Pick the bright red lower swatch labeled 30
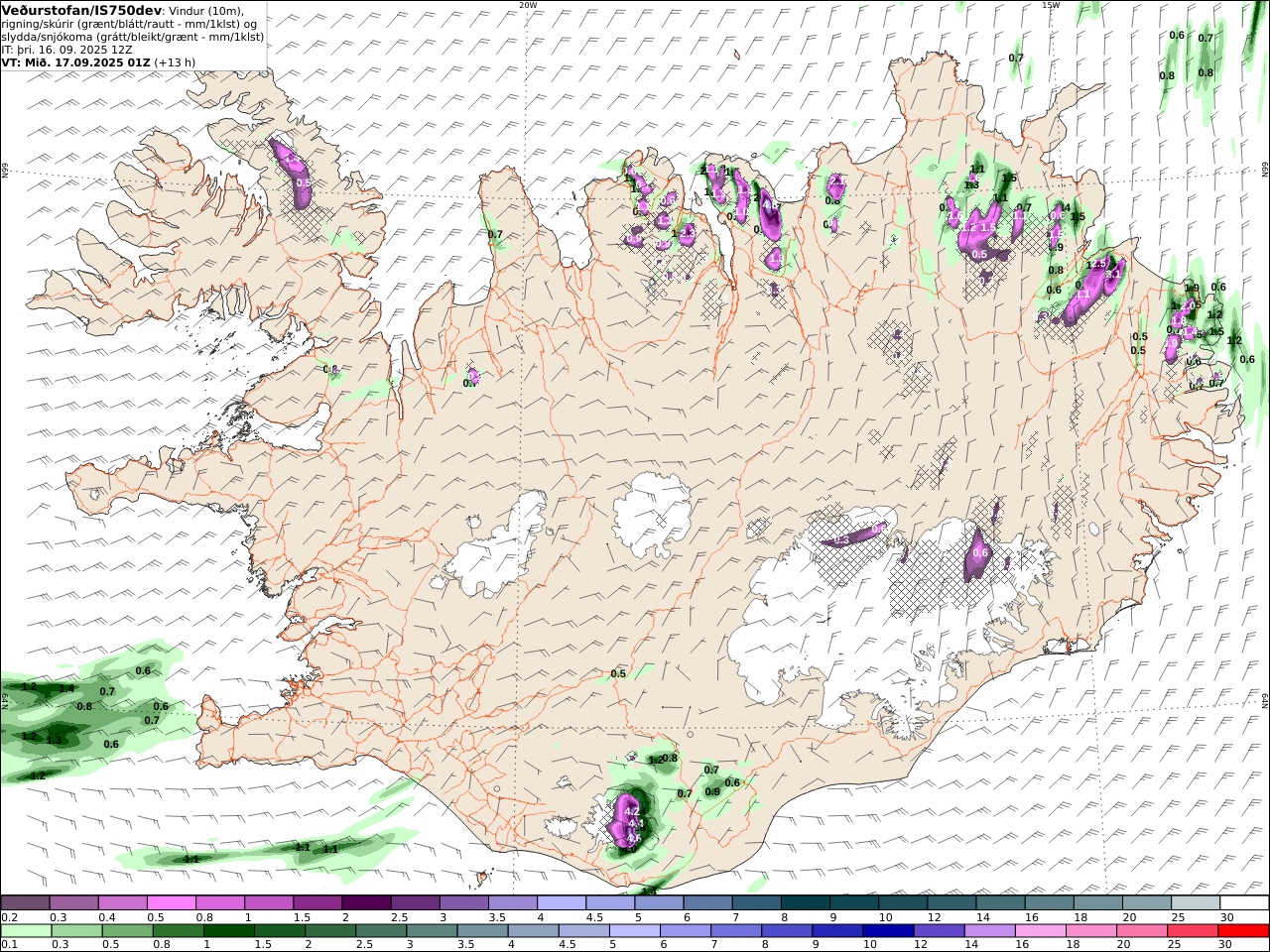Viewport: 1270px width, 952px height. (x=1242, y=930)
